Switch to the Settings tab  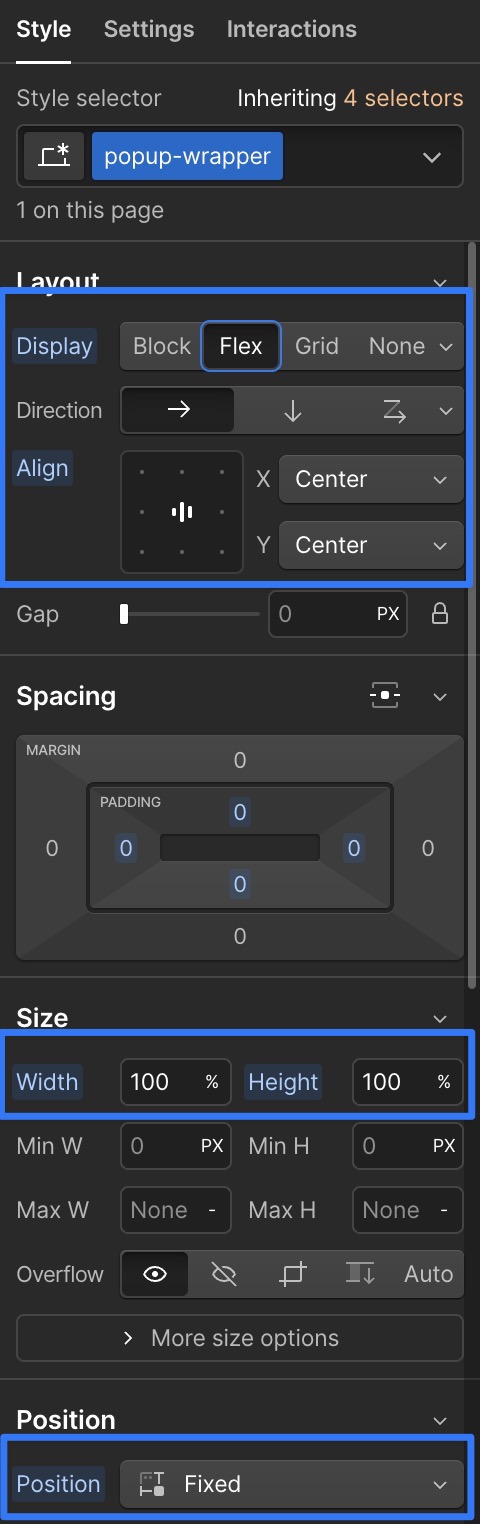(149, 29)
